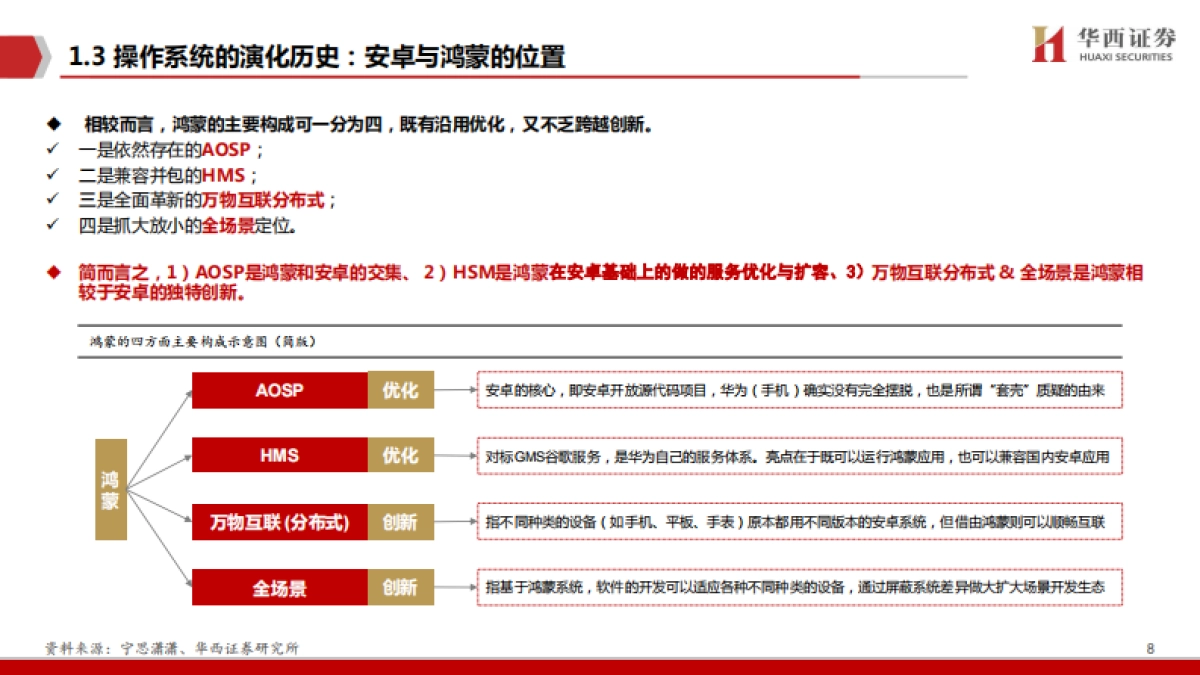Expand the arrow pointing to 全场景 description

[455, 588]
